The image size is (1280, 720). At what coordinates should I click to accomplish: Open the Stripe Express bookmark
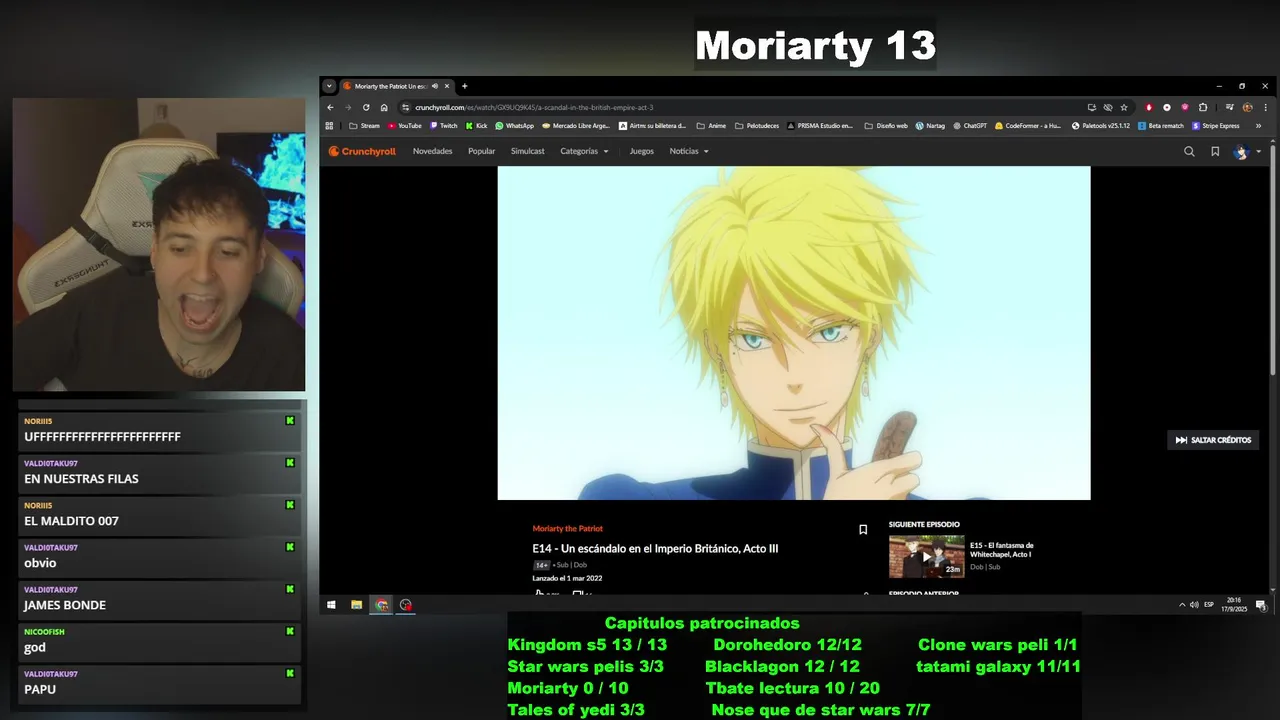1216,126
